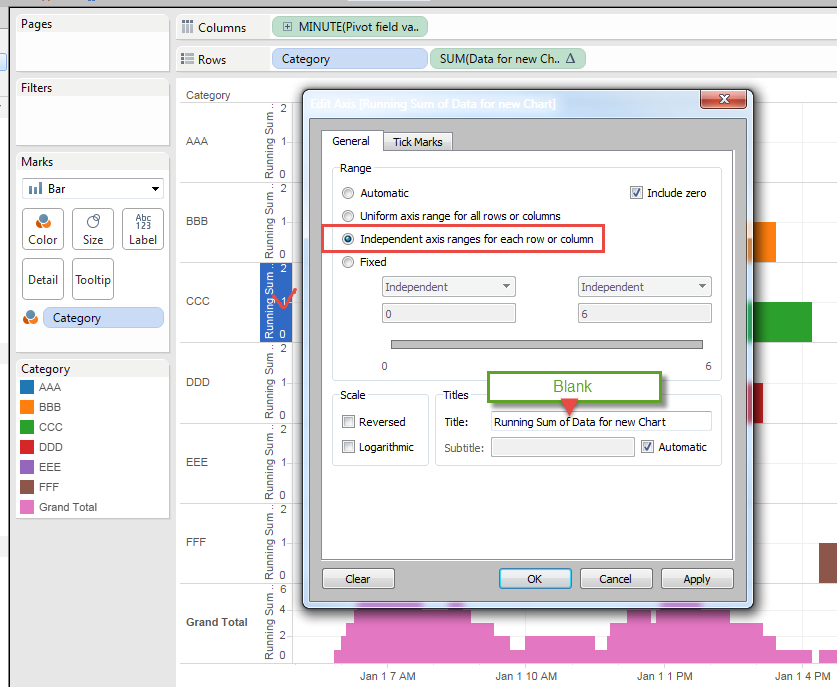Image resolution: width=837 pixels, height=687 pixels.
Task: Toggle the Logarithmic scale checkbox
Action: 348,446
